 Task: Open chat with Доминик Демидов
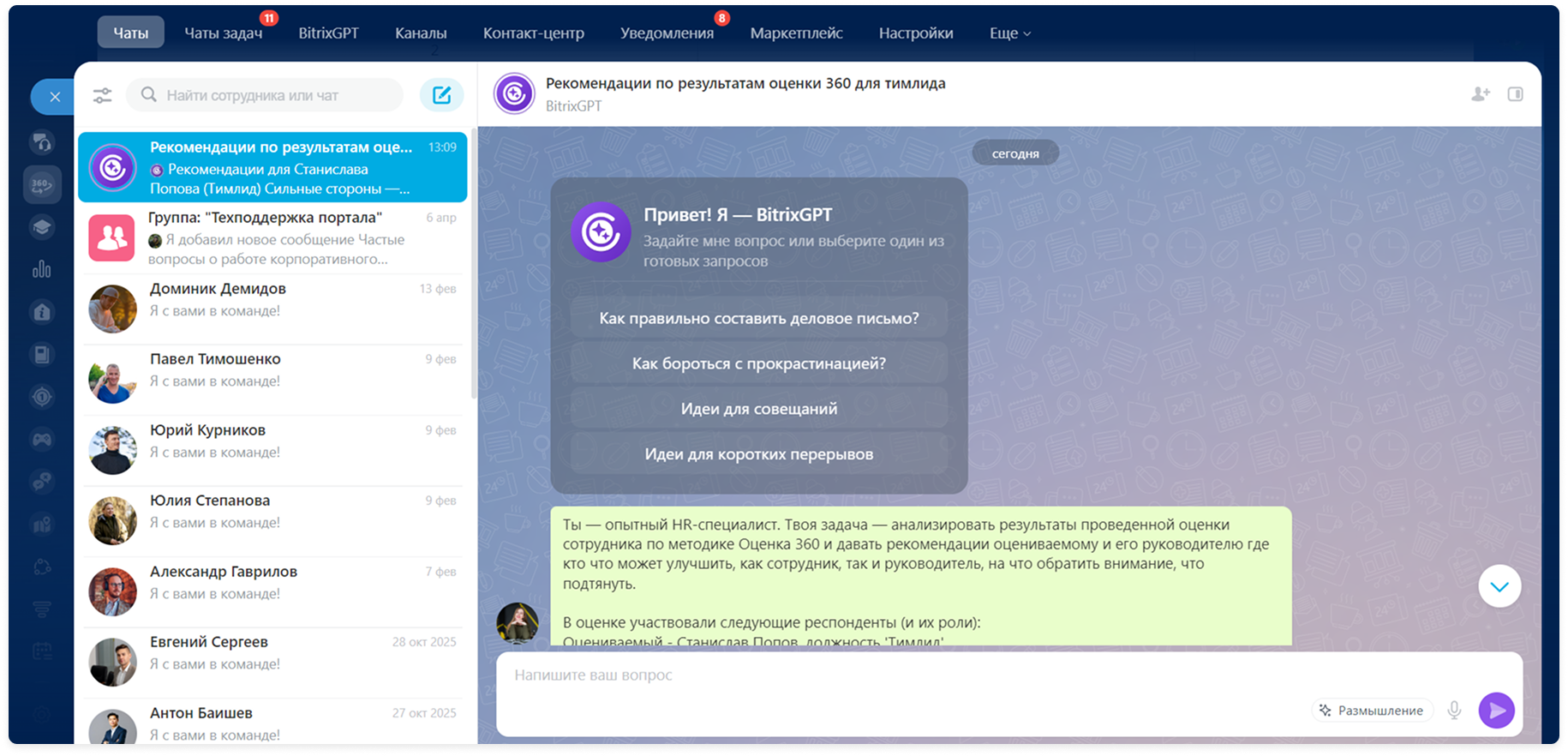[x=272, y=309]
